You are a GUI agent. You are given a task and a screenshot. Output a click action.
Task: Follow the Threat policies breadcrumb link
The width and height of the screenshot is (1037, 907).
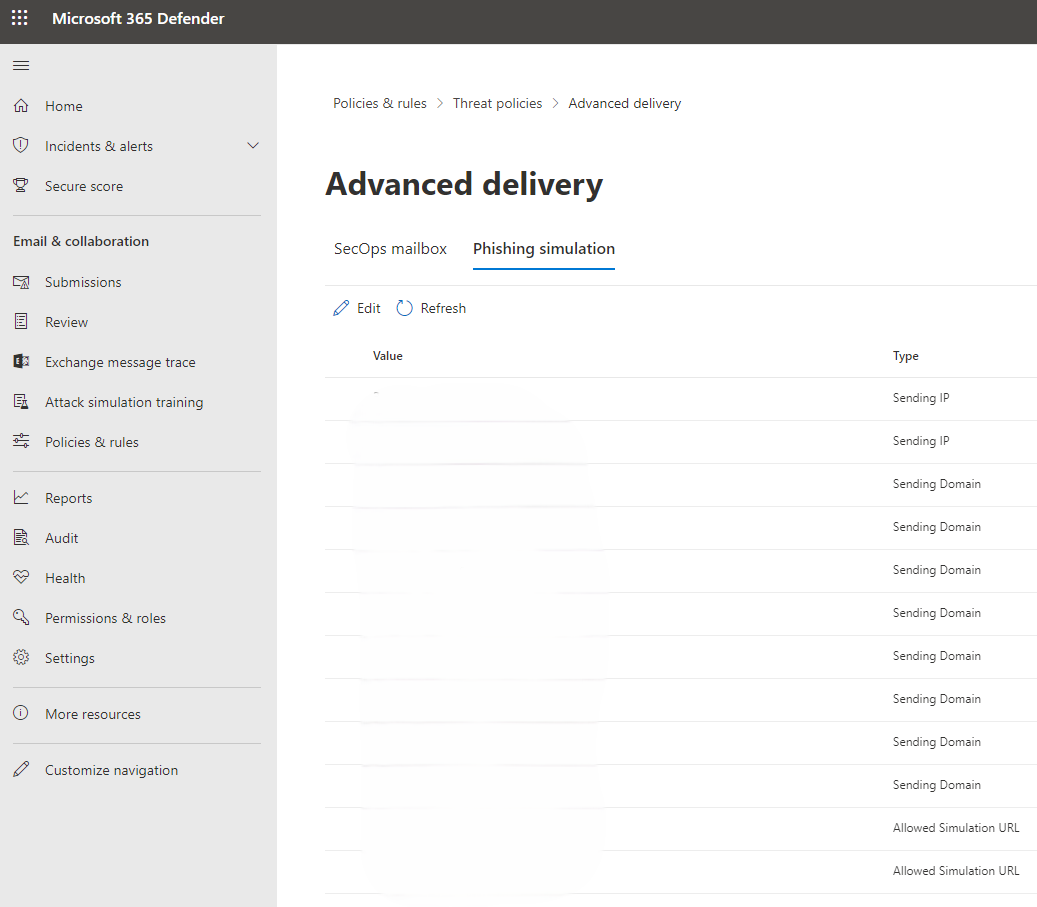click(497, 103)
